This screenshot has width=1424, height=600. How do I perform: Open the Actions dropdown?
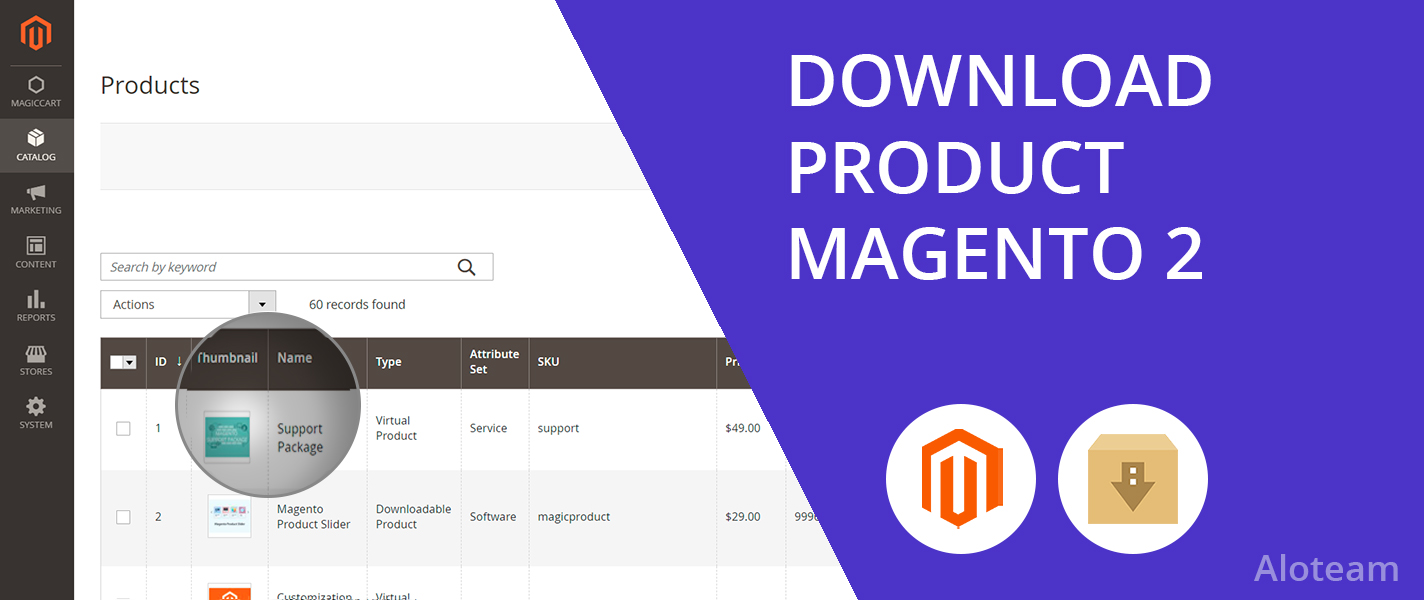point(188,304)
